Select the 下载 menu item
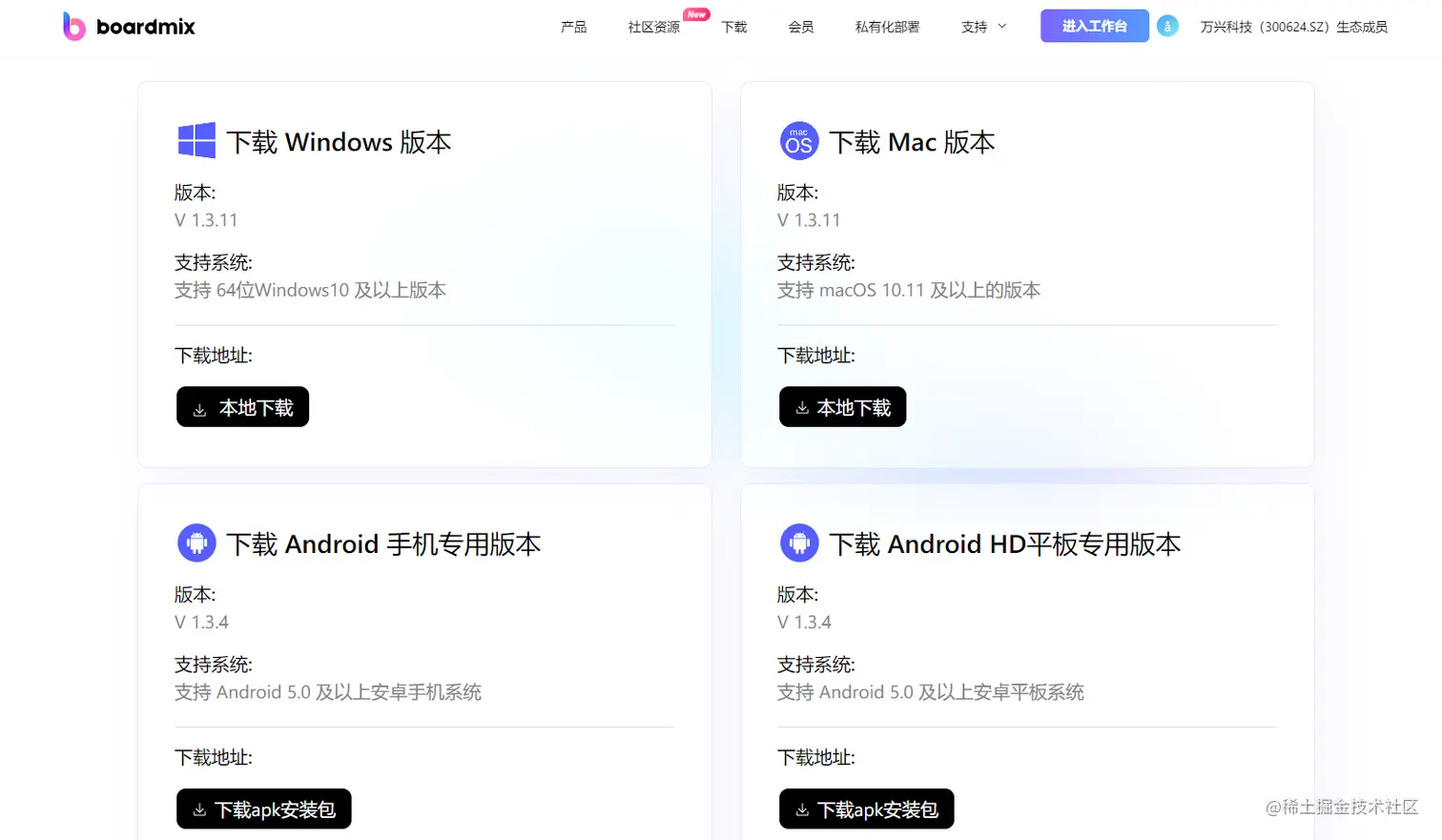1442x840 pixels. [x=734, y=27]
